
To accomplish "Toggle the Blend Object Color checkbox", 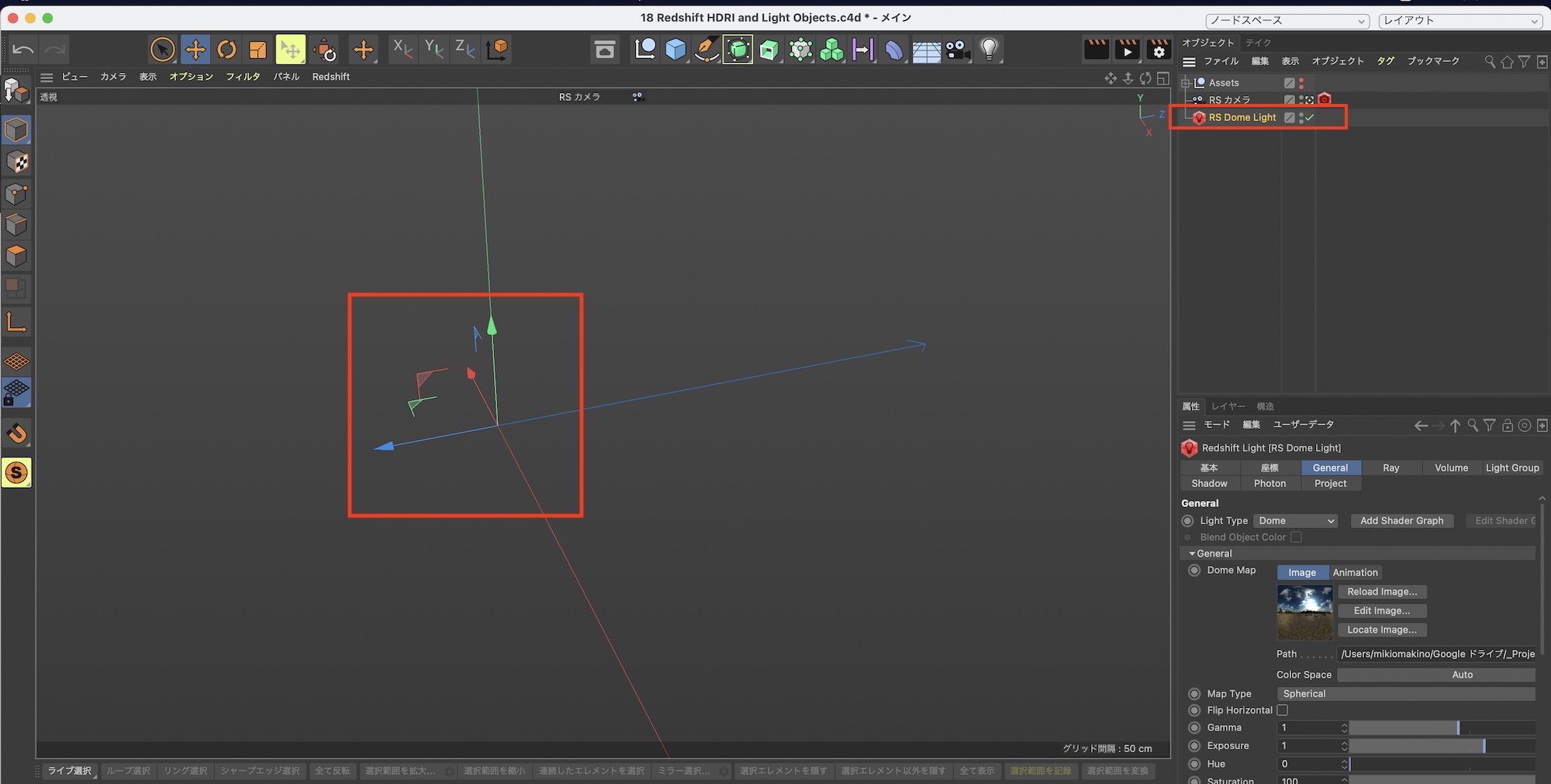I will coord(1296,537).
